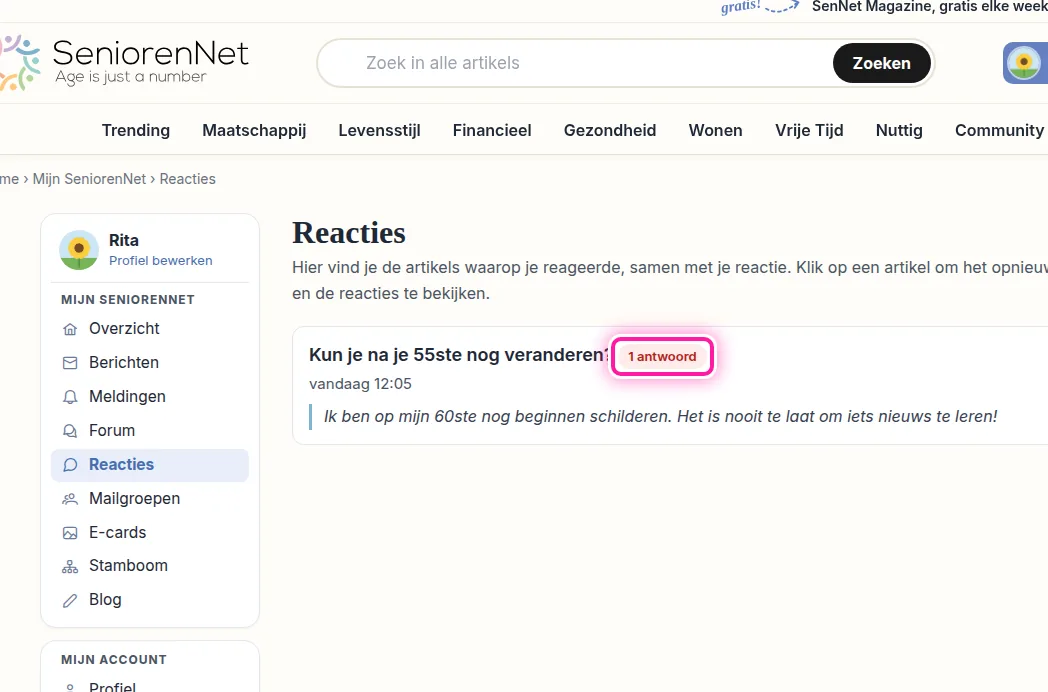Click the E-cards image icon
The height and width of the screenshot is (692, 1048).
70,533
